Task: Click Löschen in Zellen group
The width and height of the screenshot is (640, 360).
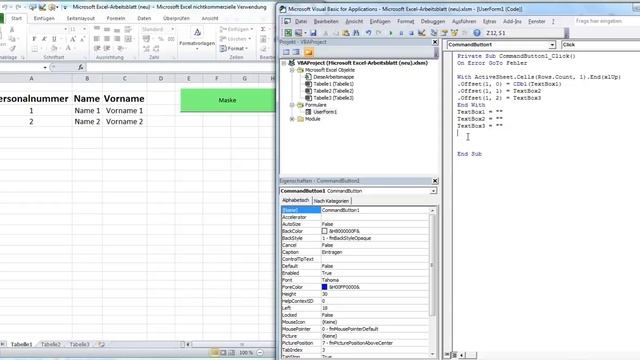Action: [236, 39]
